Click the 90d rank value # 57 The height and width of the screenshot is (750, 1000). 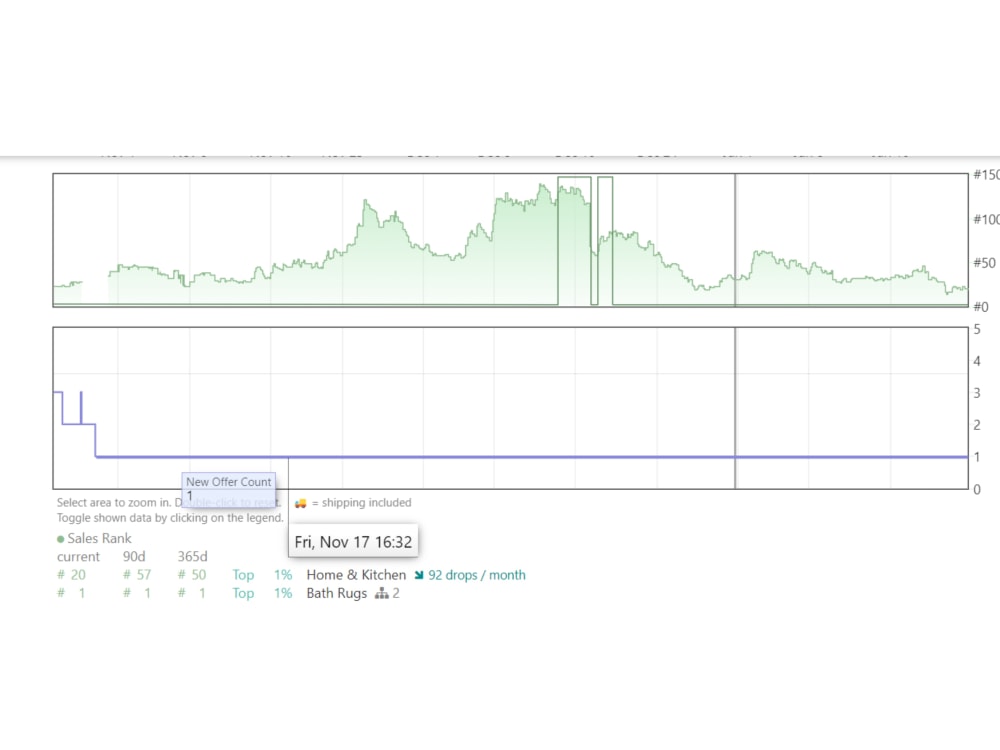tap(137, 575)
